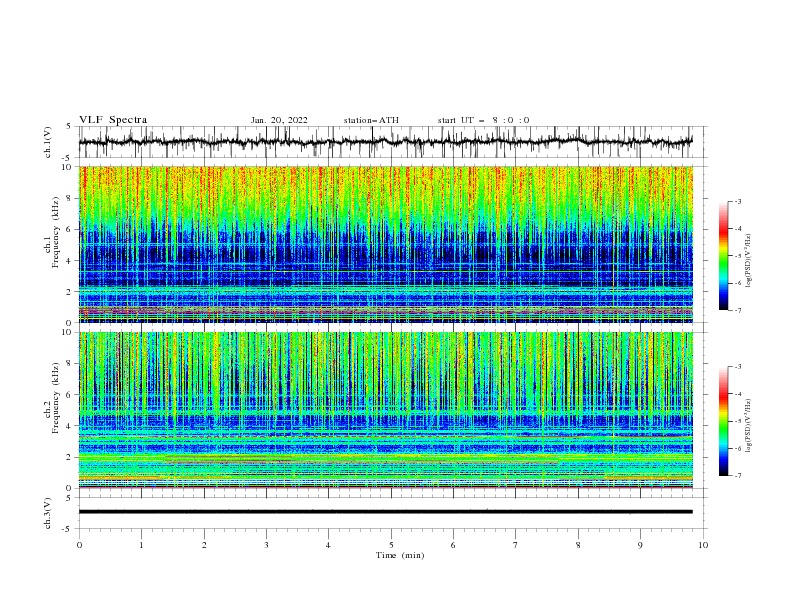Click the time axis tick label "2"

click(x=204, y=545)
